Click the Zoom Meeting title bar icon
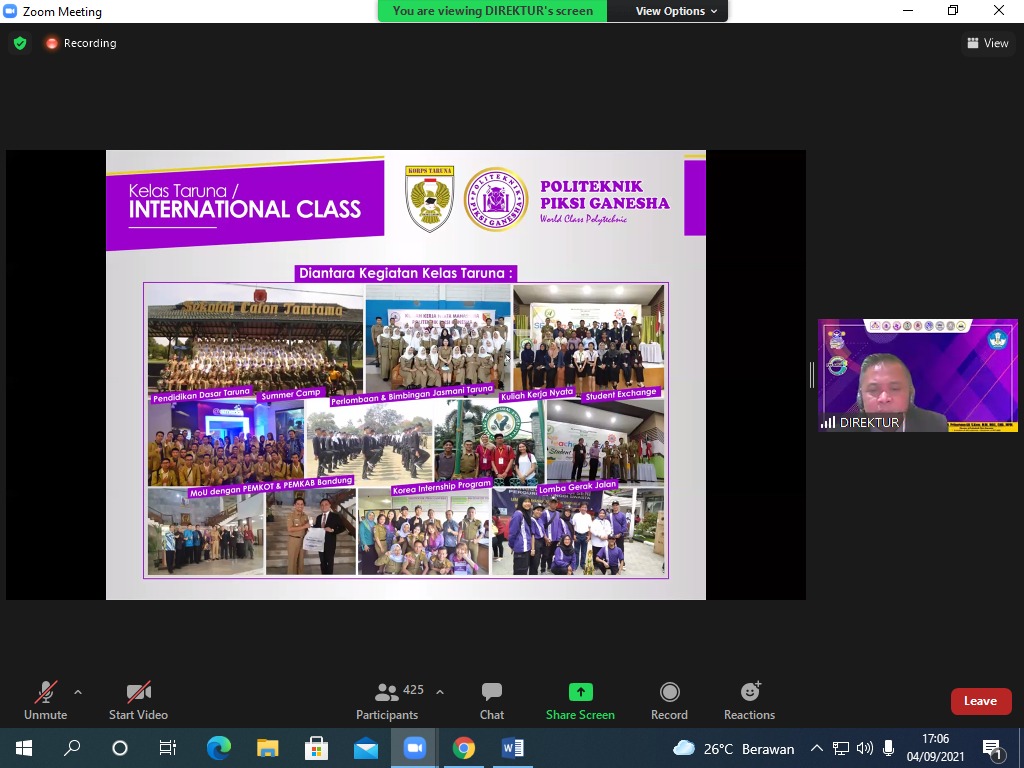This screenshot has height=768, width=1024. [10, 11]
